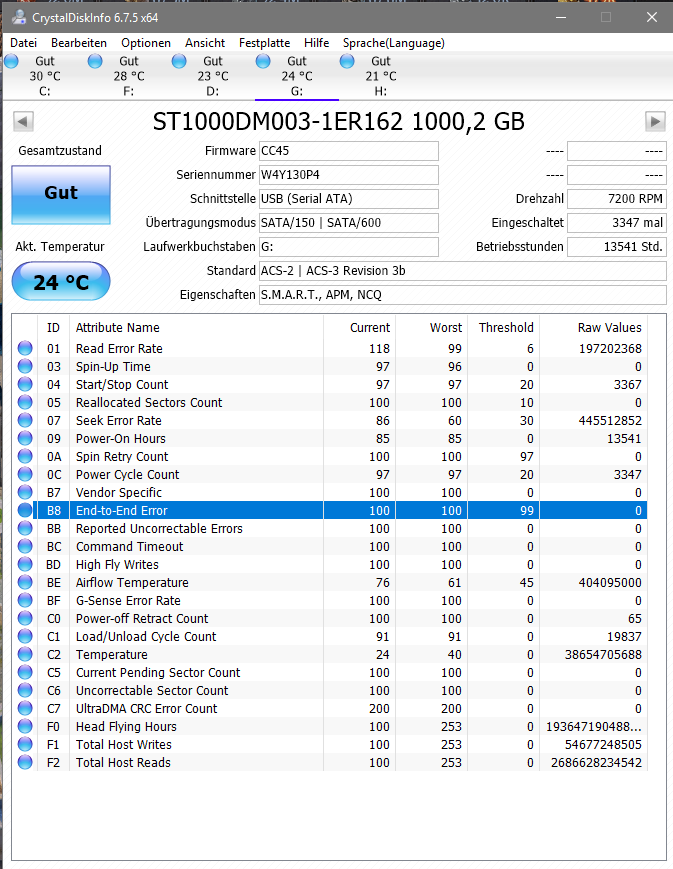Click status orb for Power-On Hours
The image size is (673, 869).
[x=25, y=438]
